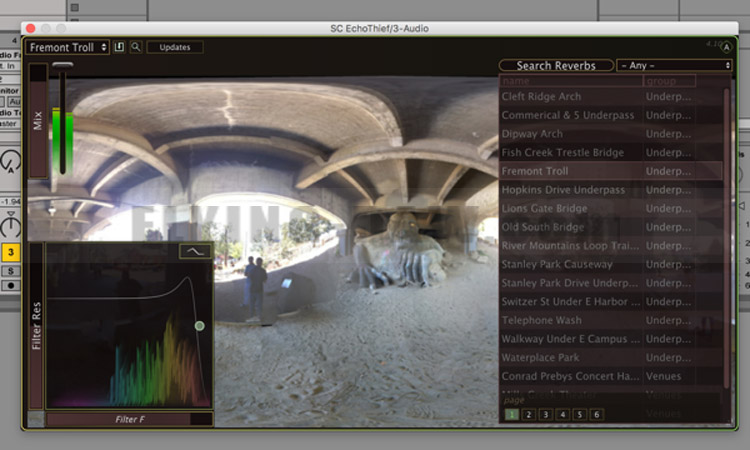Go to page 1 of reverbs

[x=512, y=415]
